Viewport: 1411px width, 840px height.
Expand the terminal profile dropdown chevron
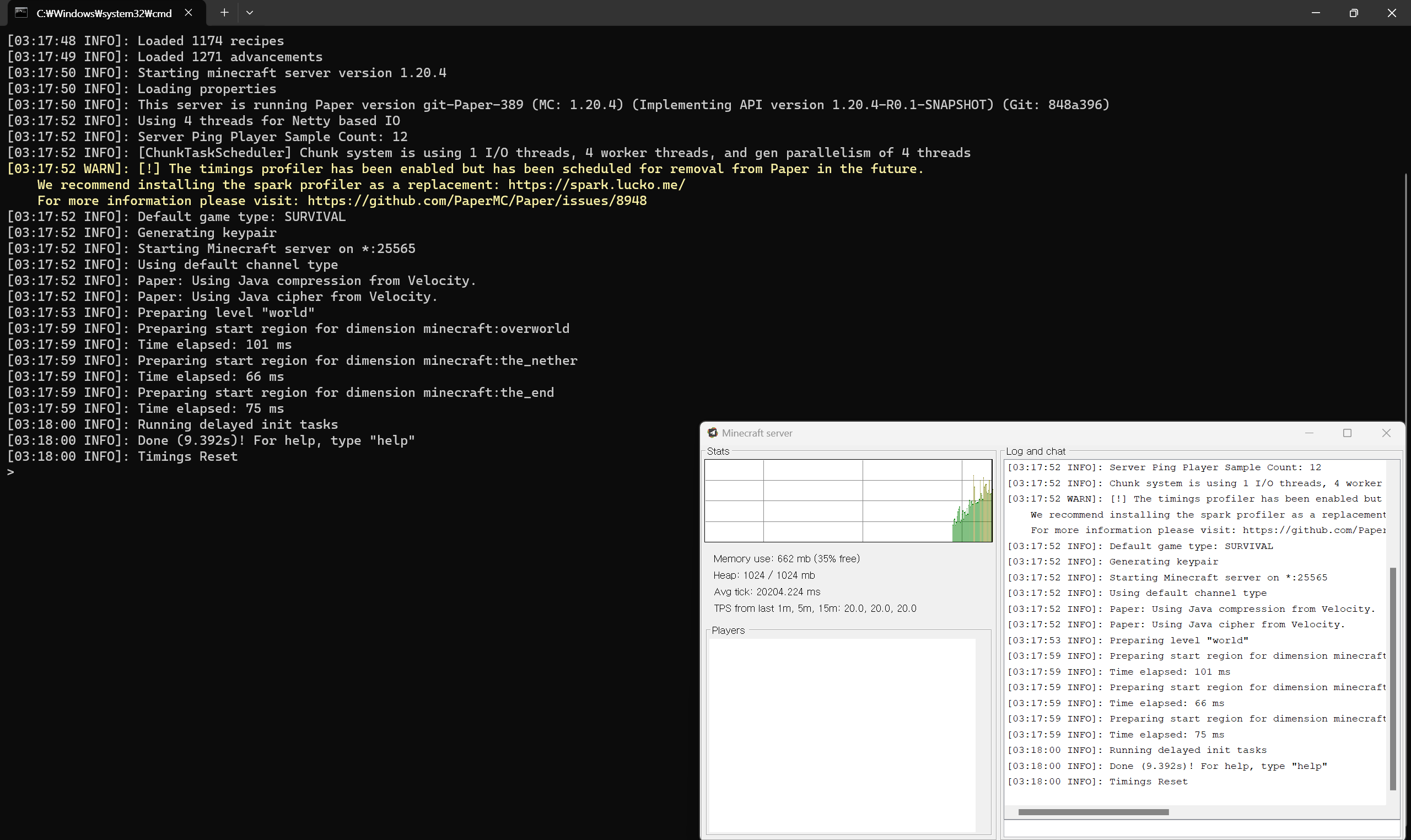[250, 13]
